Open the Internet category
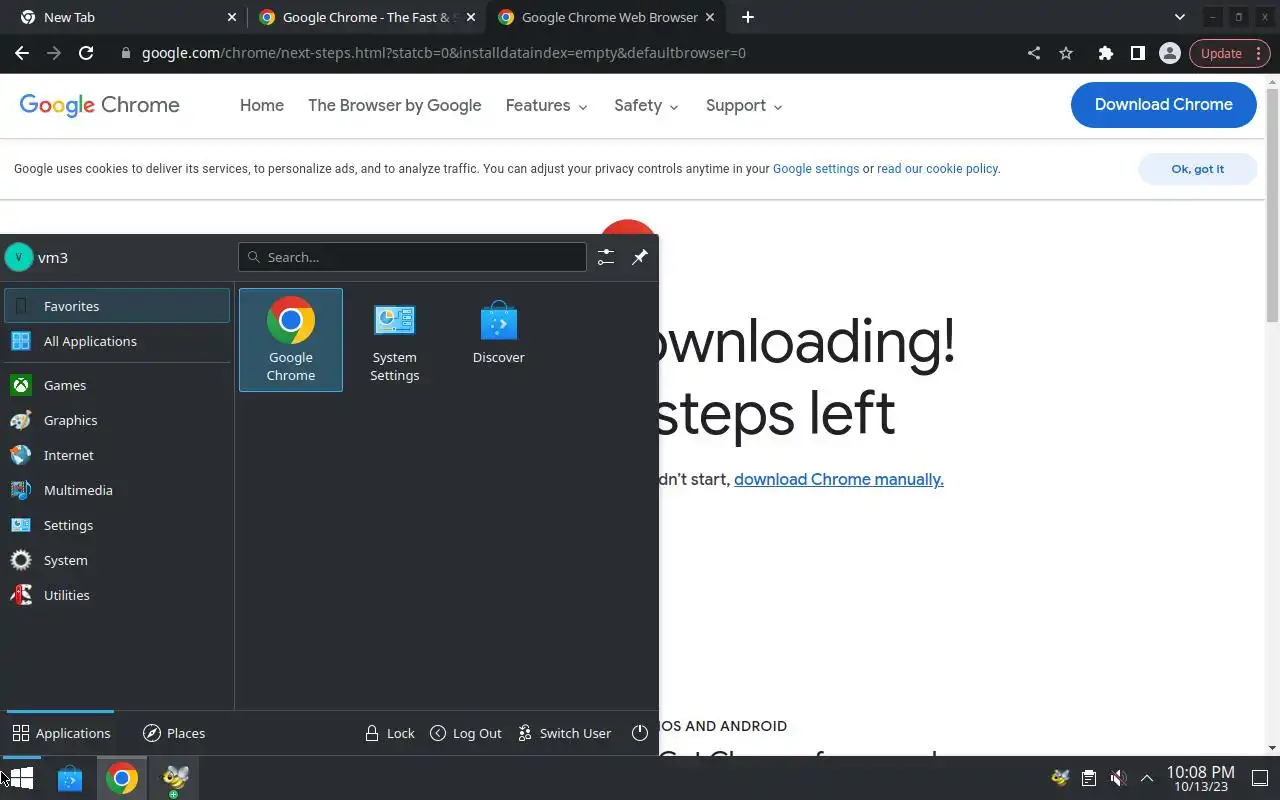Viewport: 1280px width, 800px height. coord(117,455)
